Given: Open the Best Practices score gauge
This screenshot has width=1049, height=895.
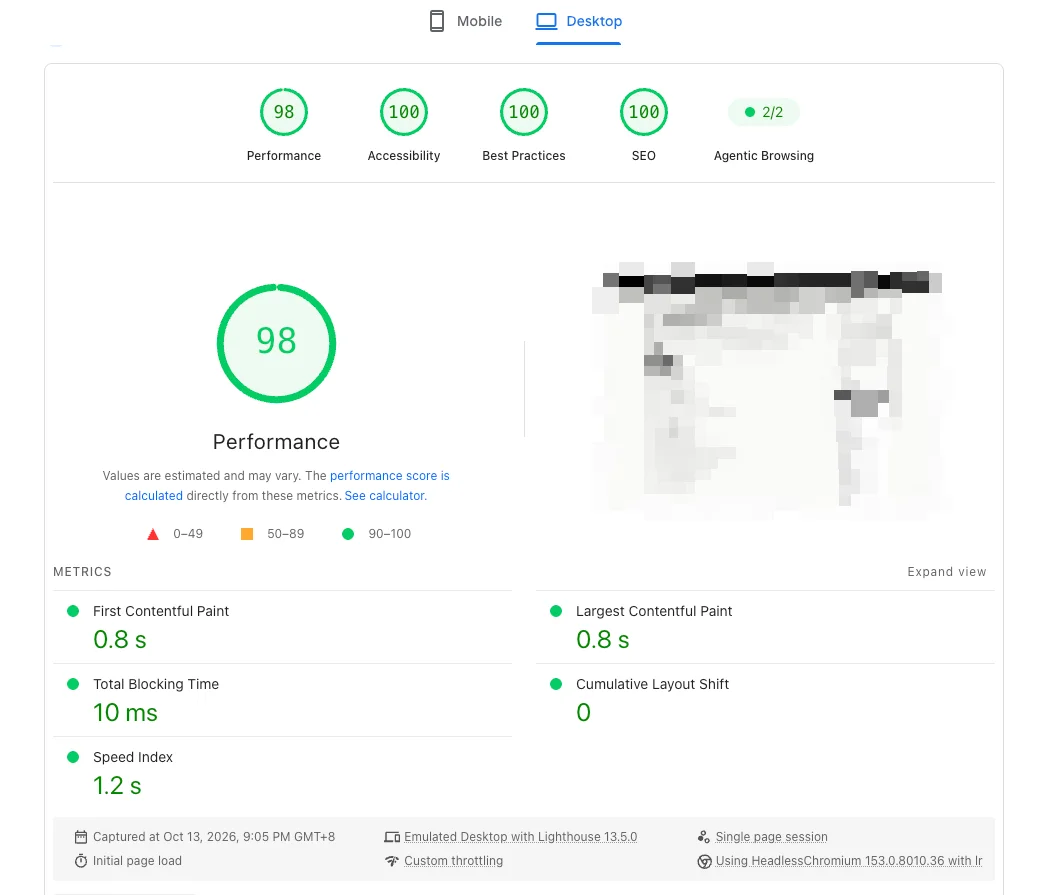Looking at the screenshot, I should (524, 112).
